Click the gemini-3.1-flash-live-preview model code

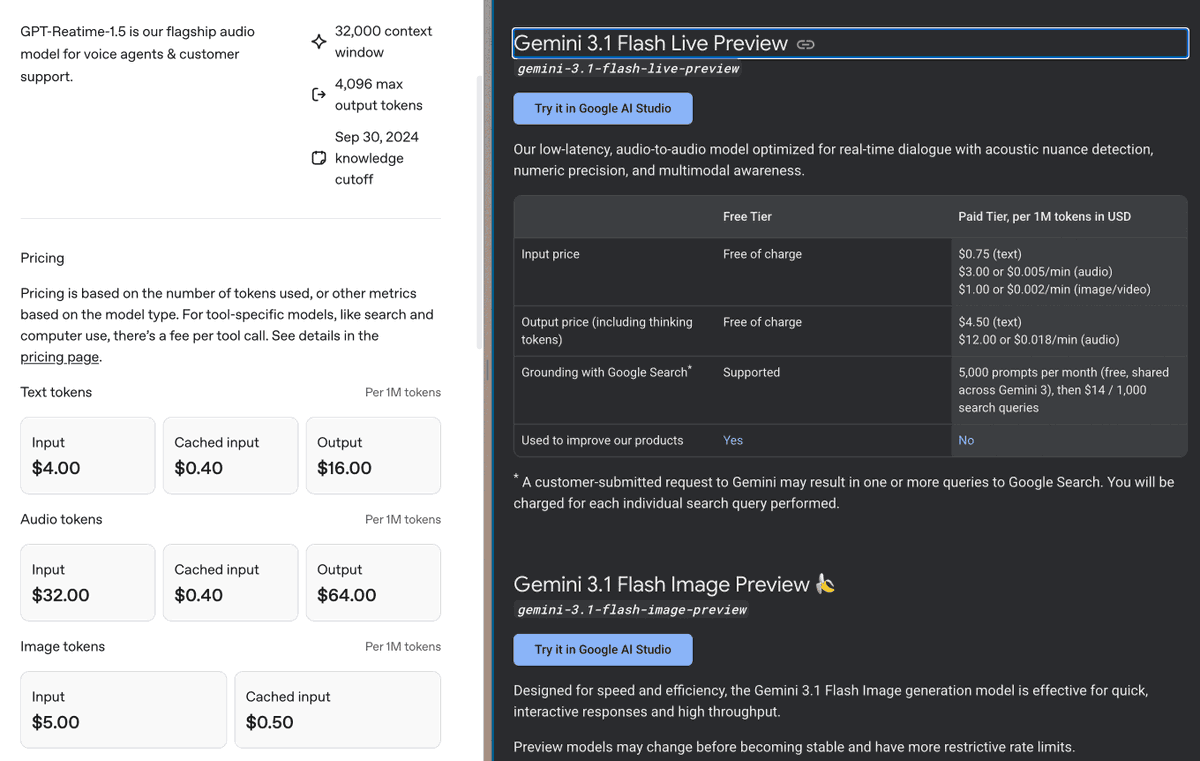[x=629, y=69]
